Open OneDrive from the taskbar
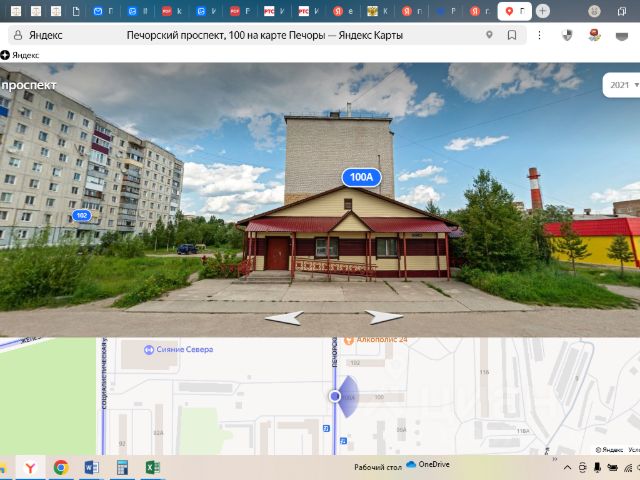Image resolution: width=640 pixels, height=480 pixels. point(428,464)
